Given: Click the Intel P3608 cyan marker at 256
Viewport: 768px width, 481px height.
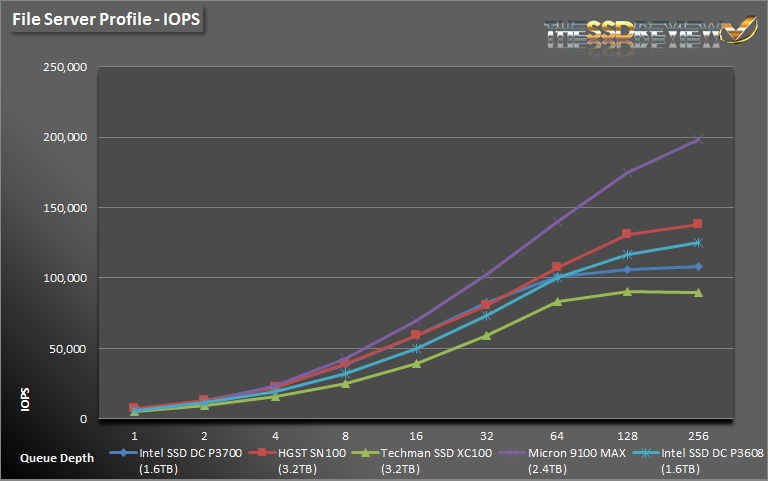Looking at the screenshot, I should point(698,243).
